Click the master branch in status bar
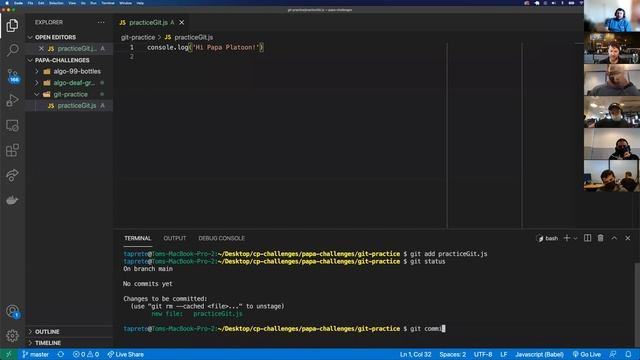 (36, 354)
